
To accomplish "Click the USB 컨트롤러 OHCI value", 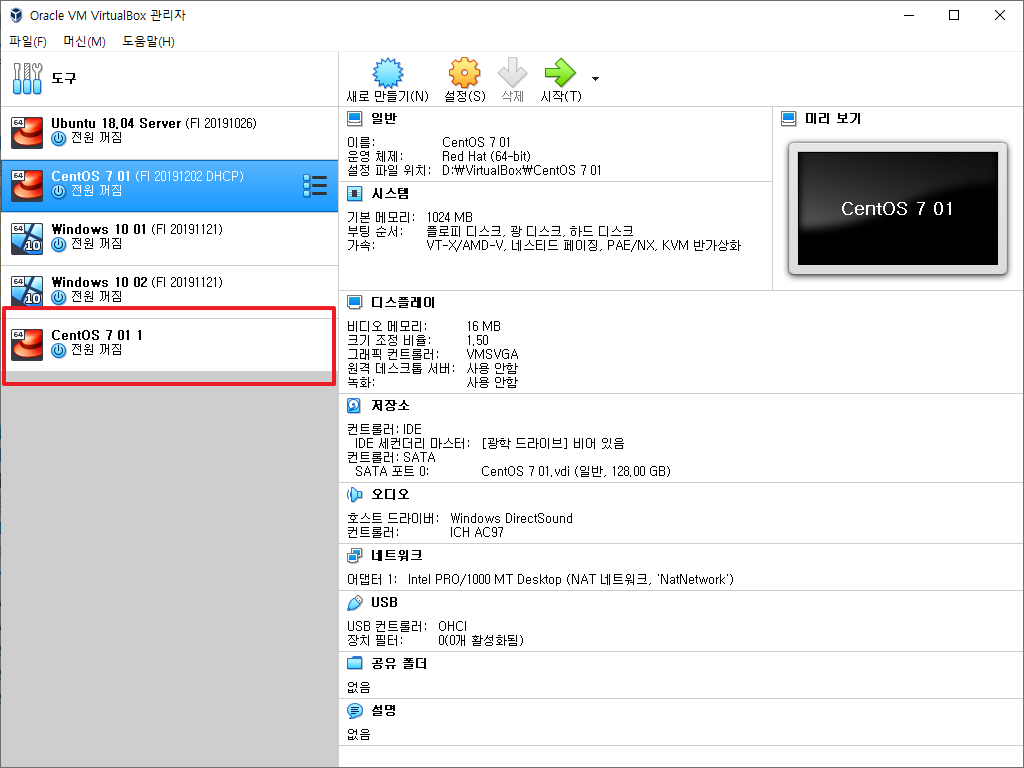I will 453,626.
